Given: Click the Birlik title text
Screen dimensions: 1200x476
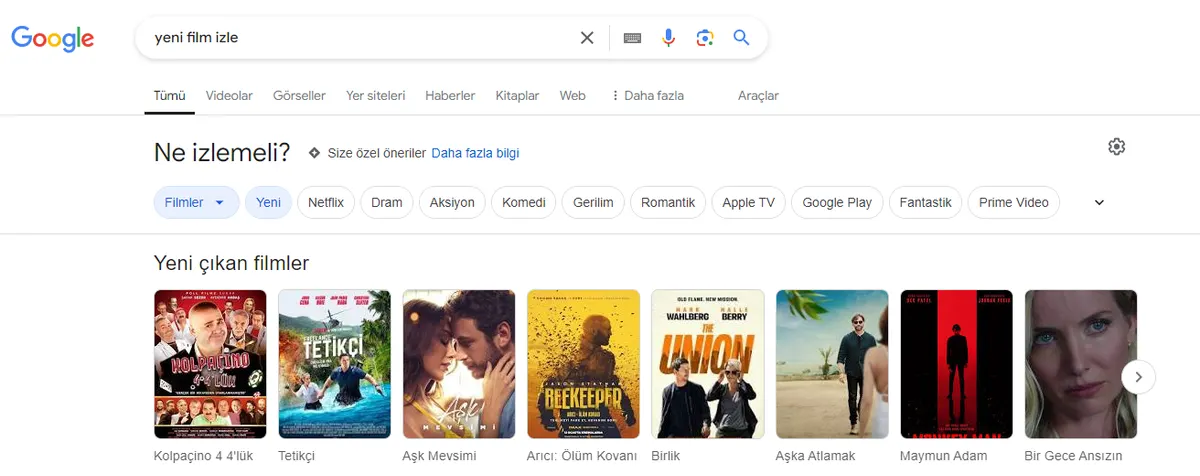Looking at the screenshot, I should (666, 456).
